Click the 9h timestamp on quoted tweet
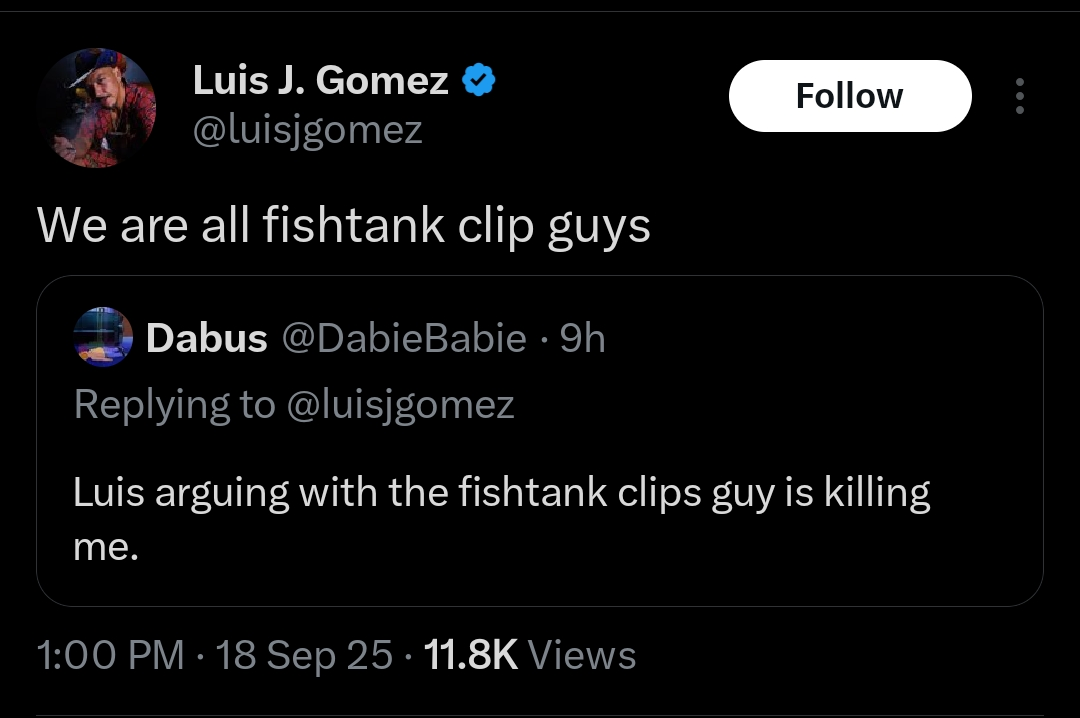This screenshot has height=718, width=1080. [x=582, y=339]
